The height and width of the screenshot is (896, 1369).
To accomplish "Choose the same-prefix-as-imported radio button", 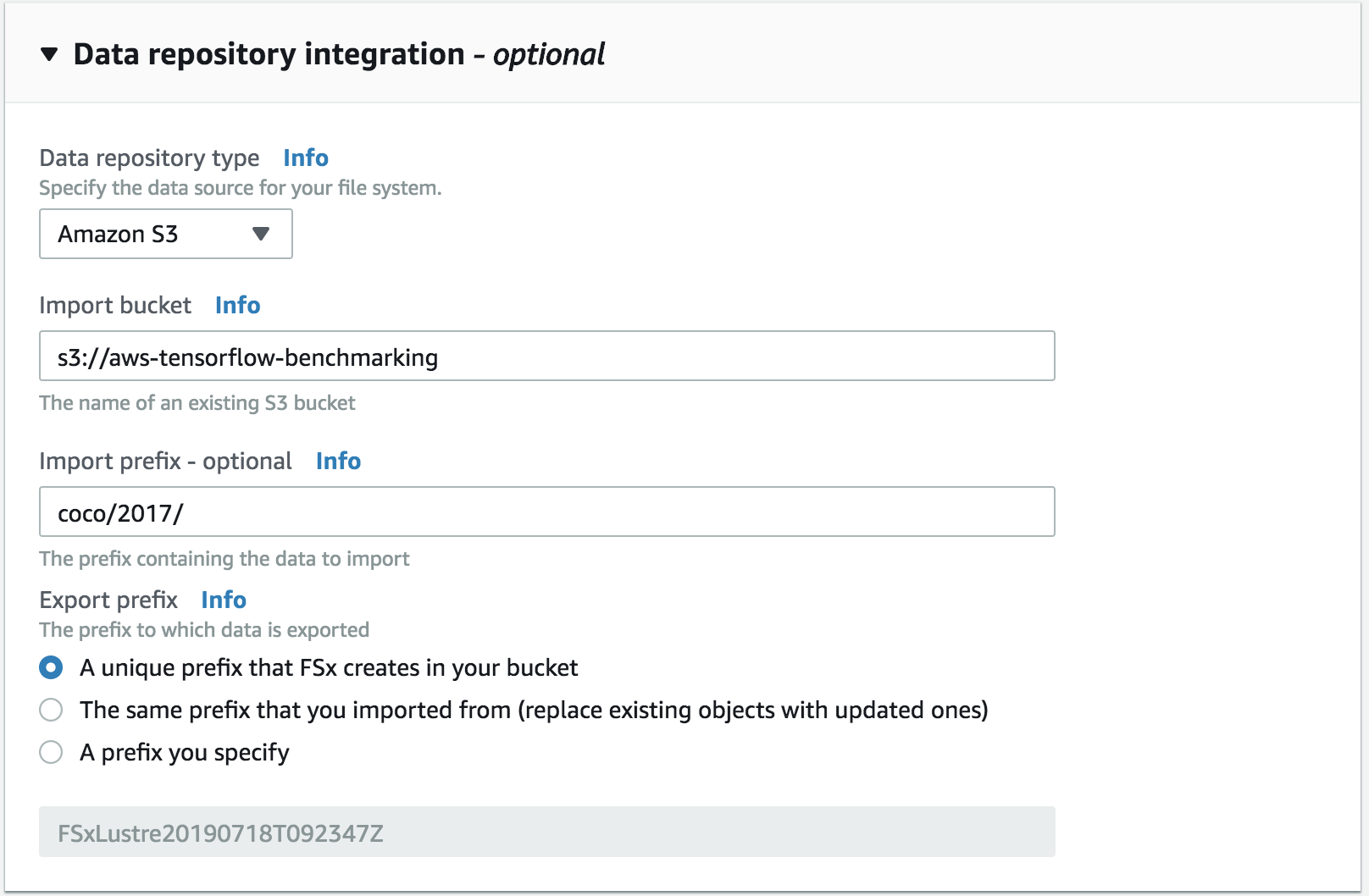I will click(51, 711).
